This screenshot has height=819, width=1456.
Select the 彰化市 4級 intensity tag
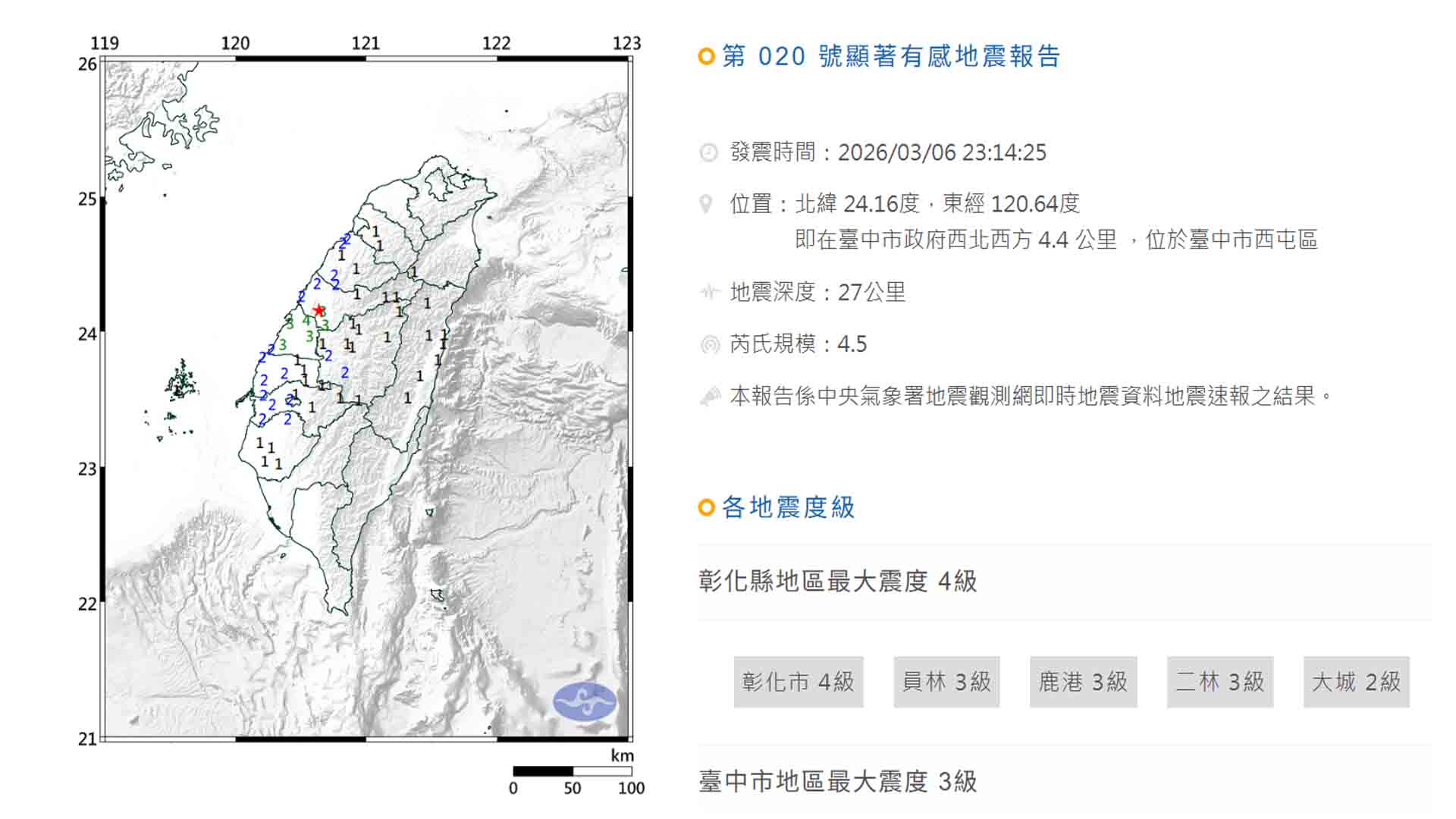click(x=798, y=682)
